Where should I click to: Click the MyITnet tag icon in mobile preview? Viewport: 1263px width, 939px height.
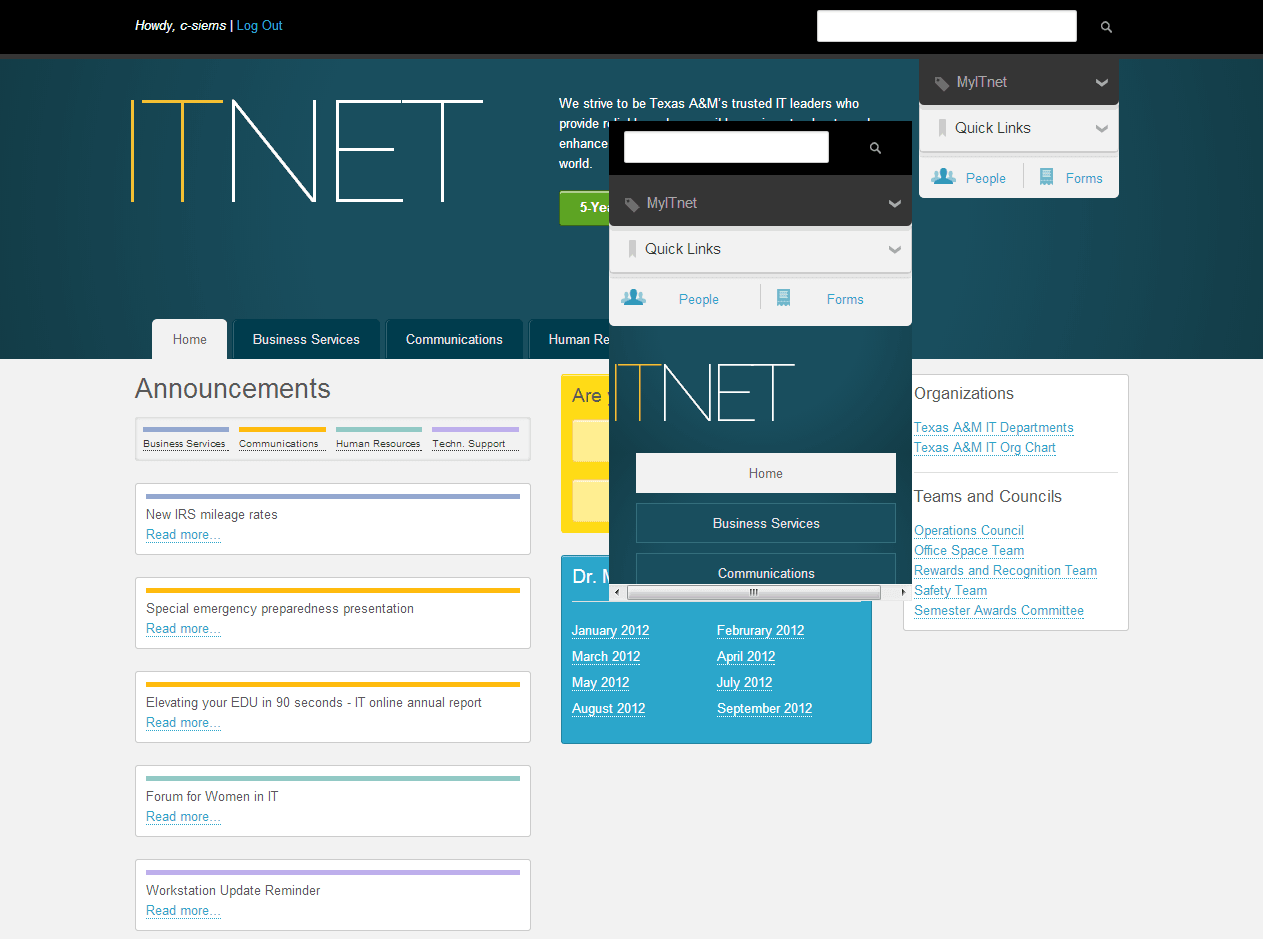point(631,204)
